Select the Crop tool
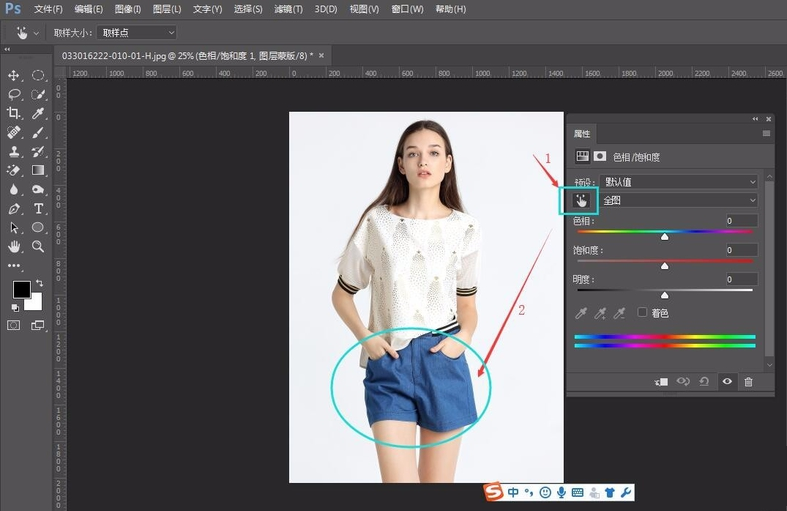 tap(14, 113)
